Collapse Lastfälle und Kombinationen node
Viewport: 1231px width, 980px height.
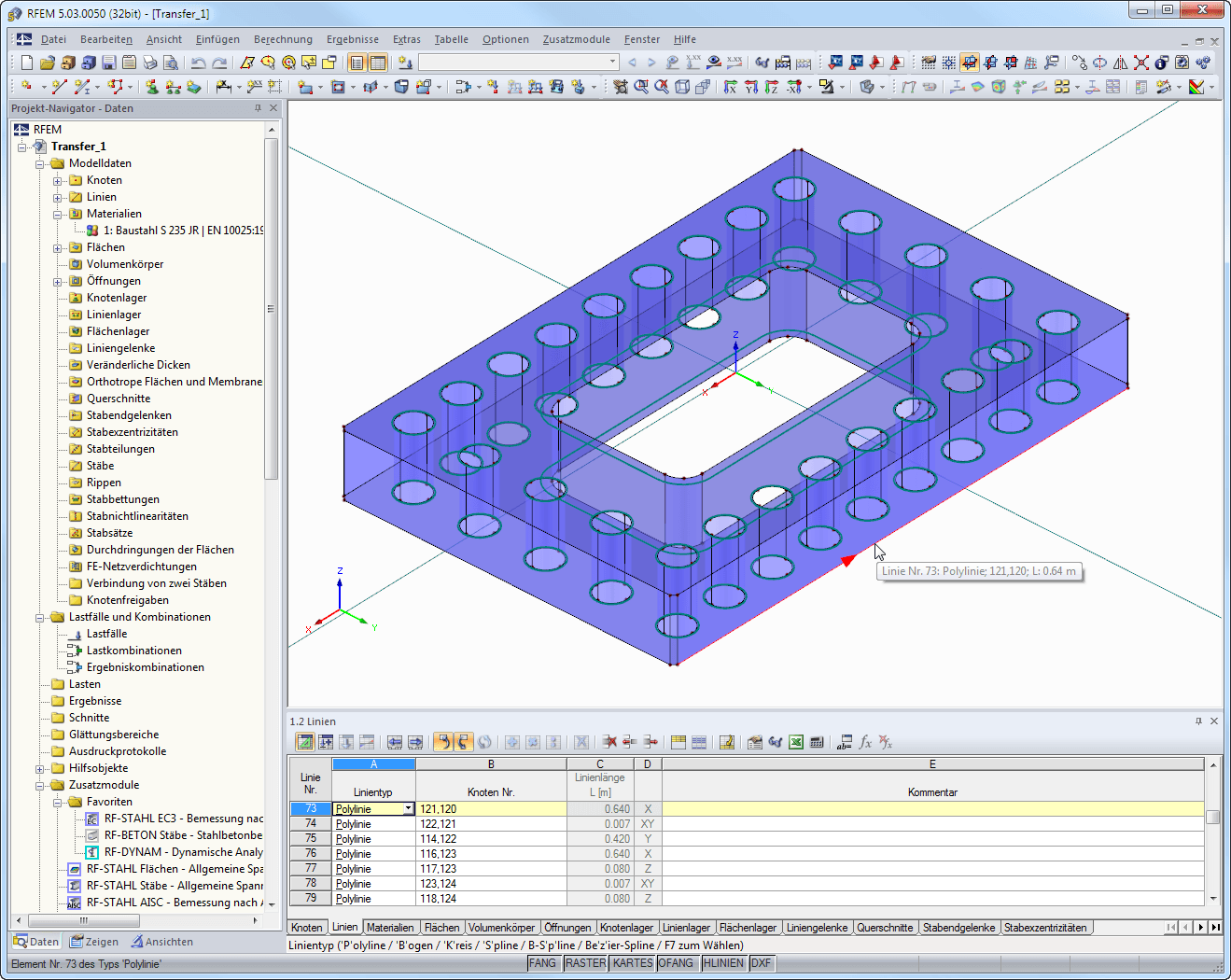(x=40, y=618)
